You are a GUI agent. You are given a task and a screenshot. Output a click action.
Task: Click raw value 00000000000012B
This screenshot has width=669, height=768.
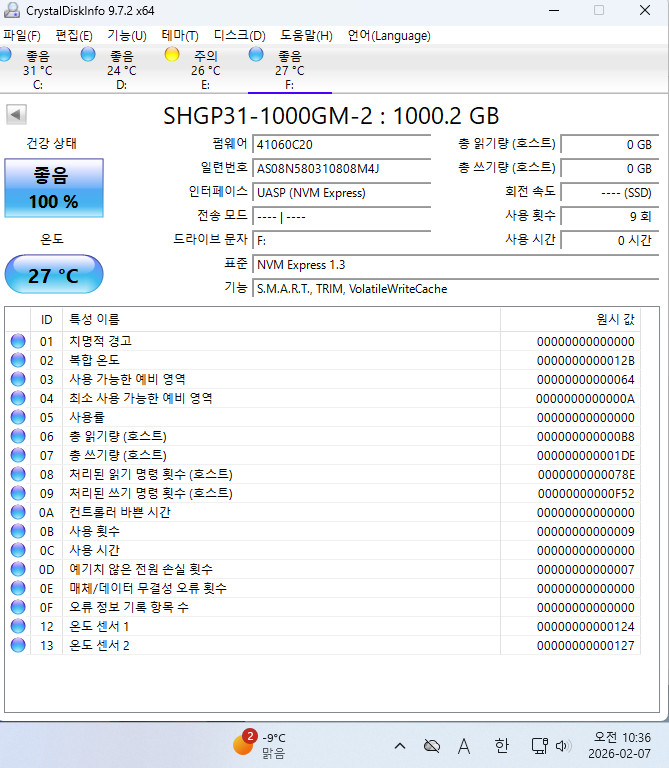(x=586, y=360)
